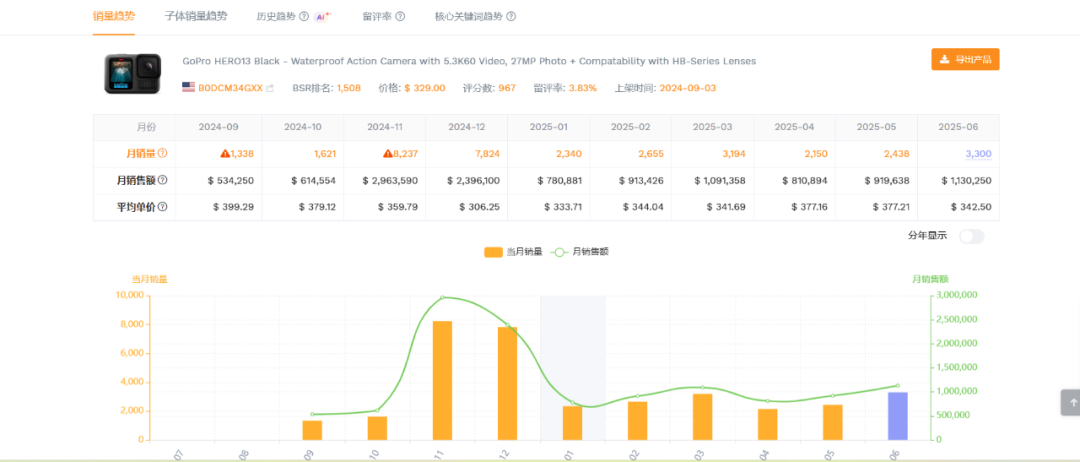The height and width of the screenshot is (462, 1080).
Task: Select the BSR rank value 1,508
Action: (x=349, y=88)
